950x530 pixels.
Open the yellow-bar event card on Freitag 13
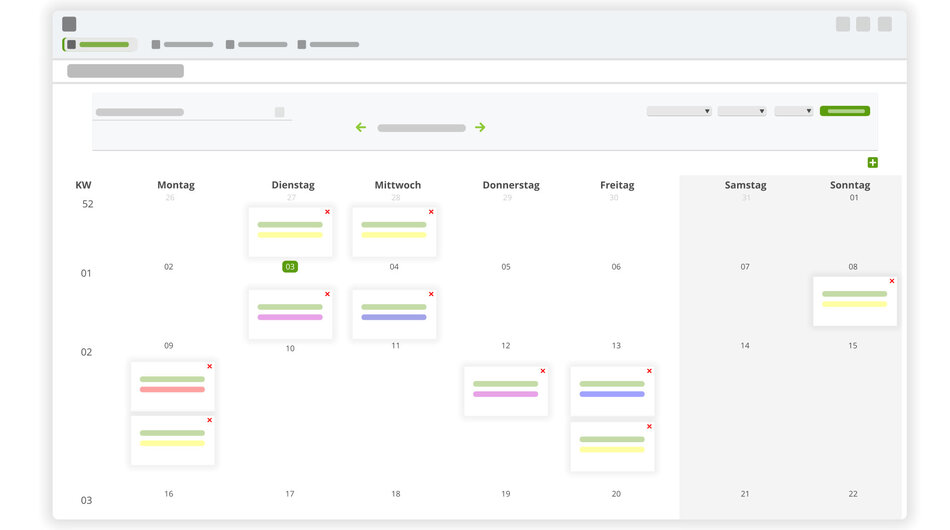pyautogui.click(x=613, y=446)
